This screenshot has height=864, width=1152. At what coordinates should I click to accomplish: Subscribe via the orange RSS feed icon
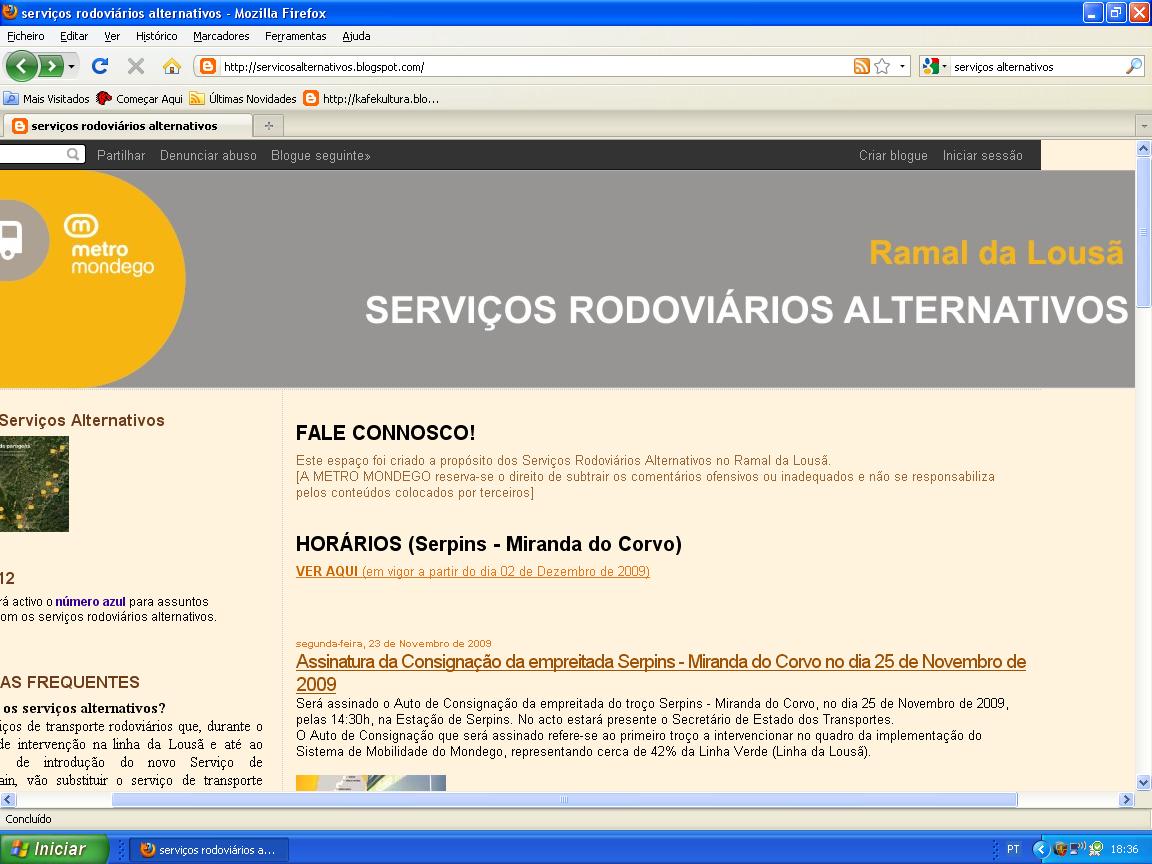click(862, 66)
